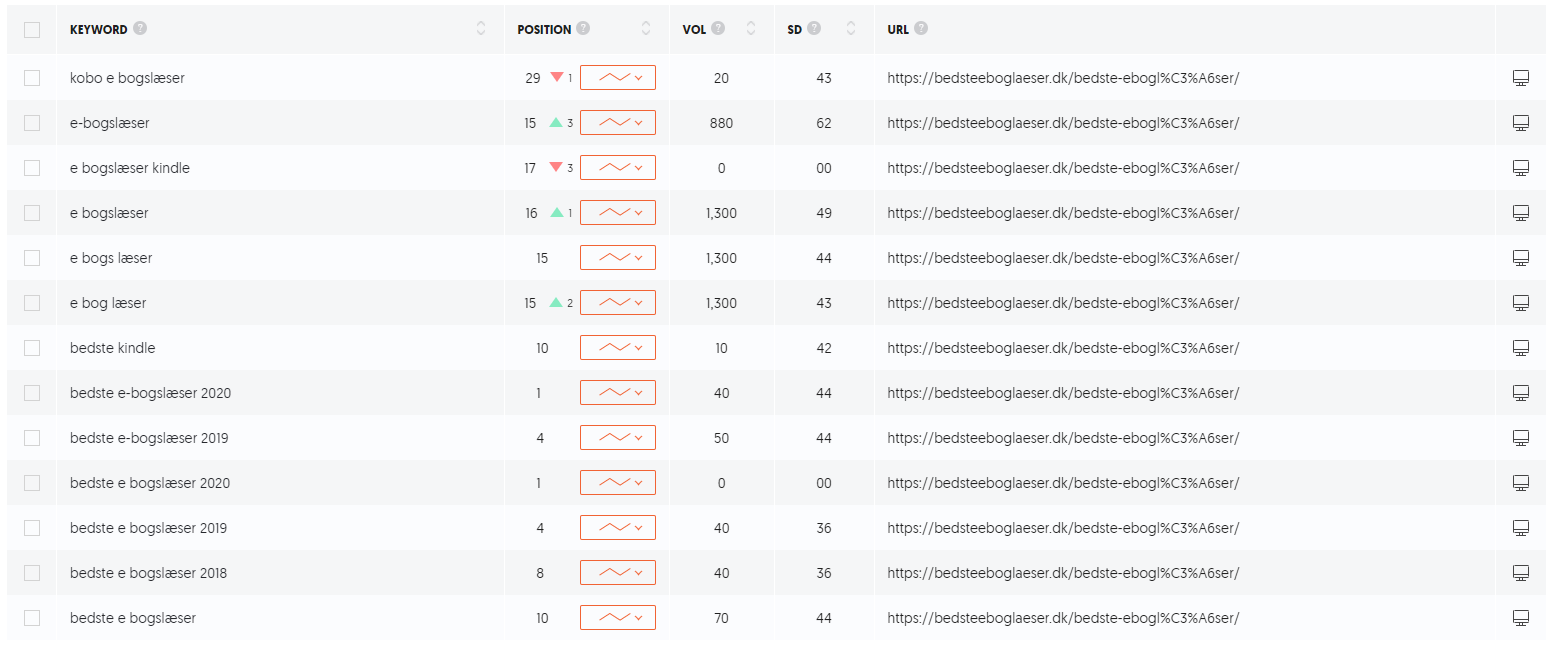Image resolution: width=1549 pixels, height=653 pixels.
Task: Sort by POSITION column arrows
Action: pos(646,28)
